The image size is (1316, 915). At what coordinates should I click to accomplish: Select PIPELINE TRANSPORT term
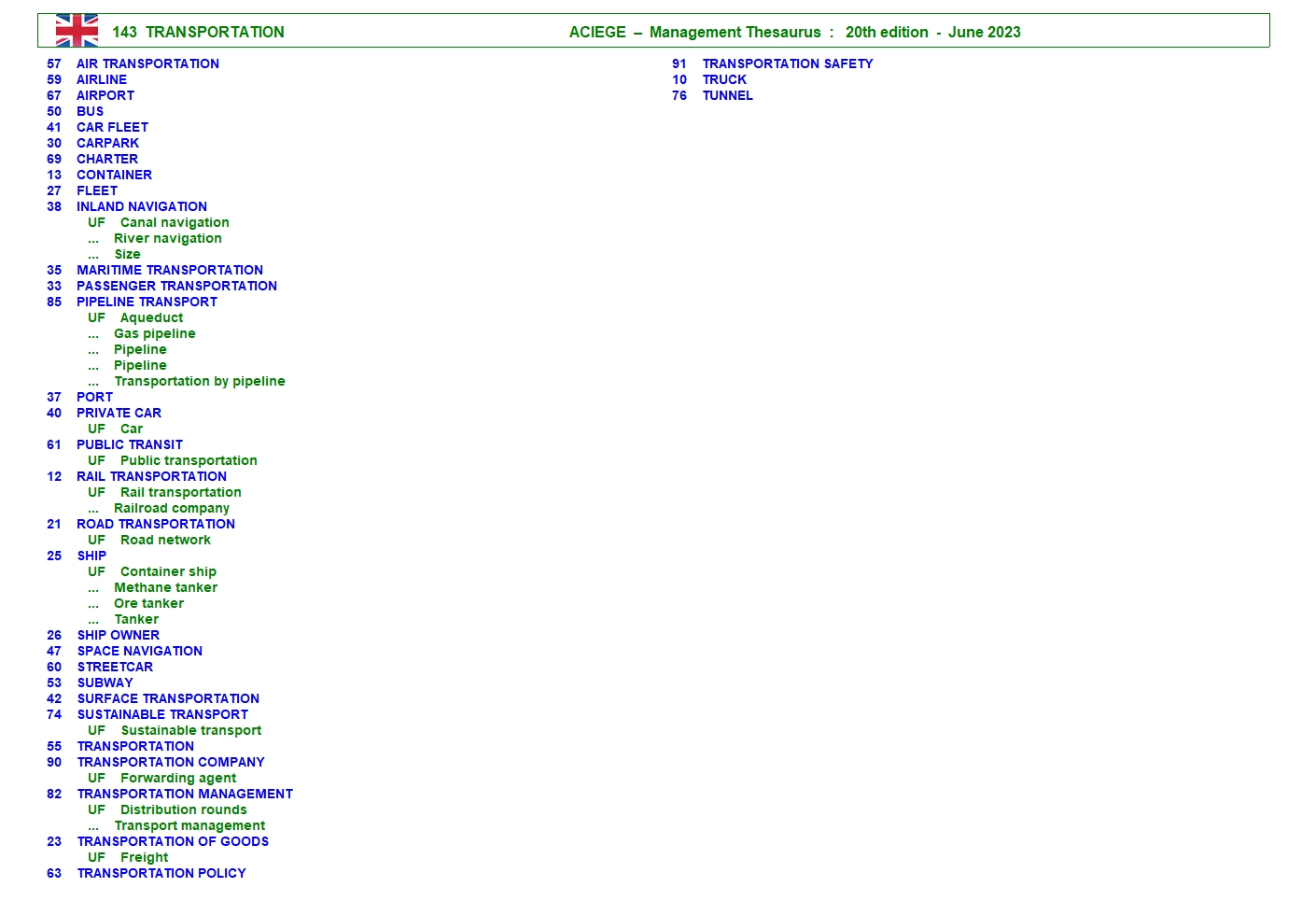(x=147, y=302)
